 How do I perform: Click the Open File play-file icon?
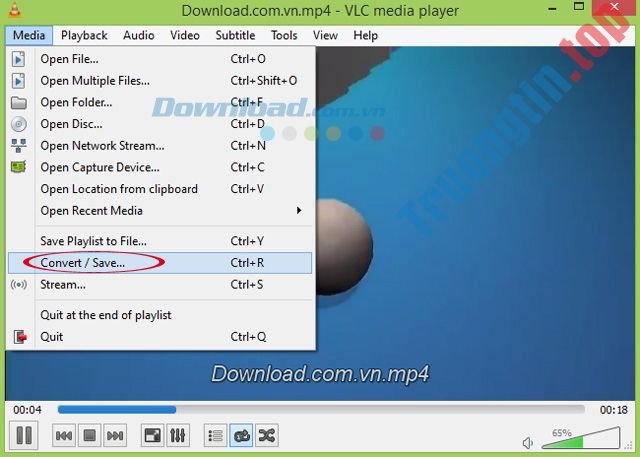[18, 59]
